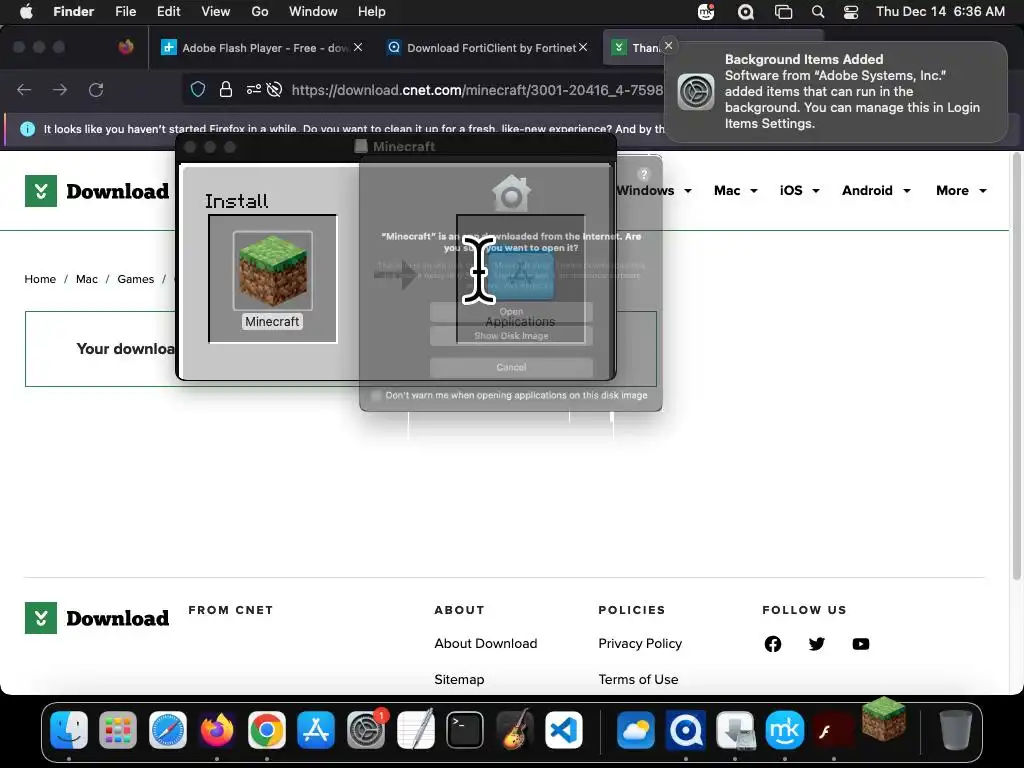This screenshot has width=1024, height=768.
Task: Open YouTube link in footer
Action: coord(861,644)
